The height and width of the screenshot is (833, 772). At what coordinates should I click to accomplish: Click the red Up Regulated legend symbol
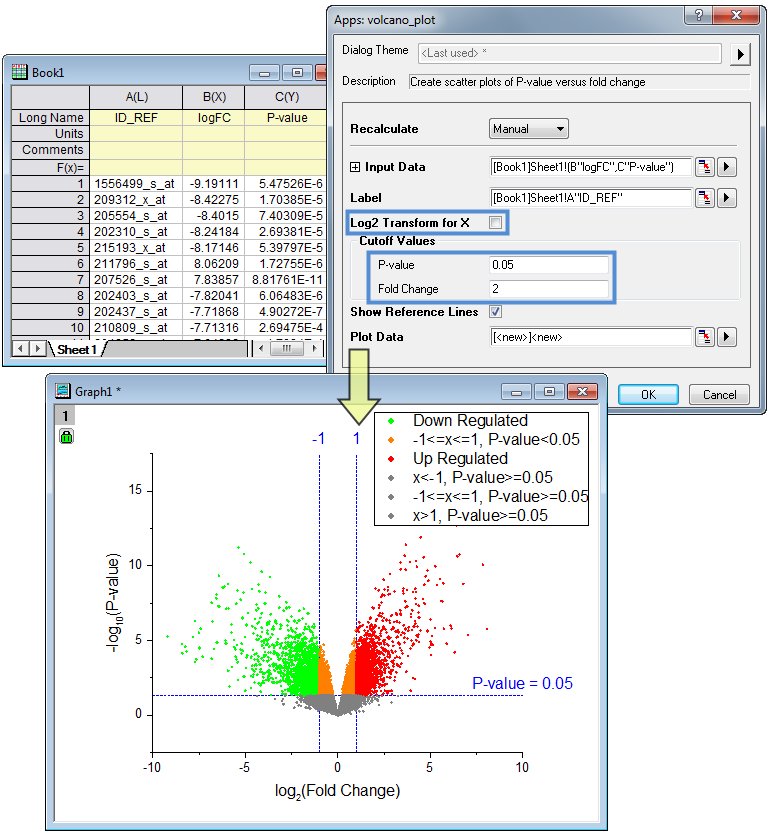[391, 458]
